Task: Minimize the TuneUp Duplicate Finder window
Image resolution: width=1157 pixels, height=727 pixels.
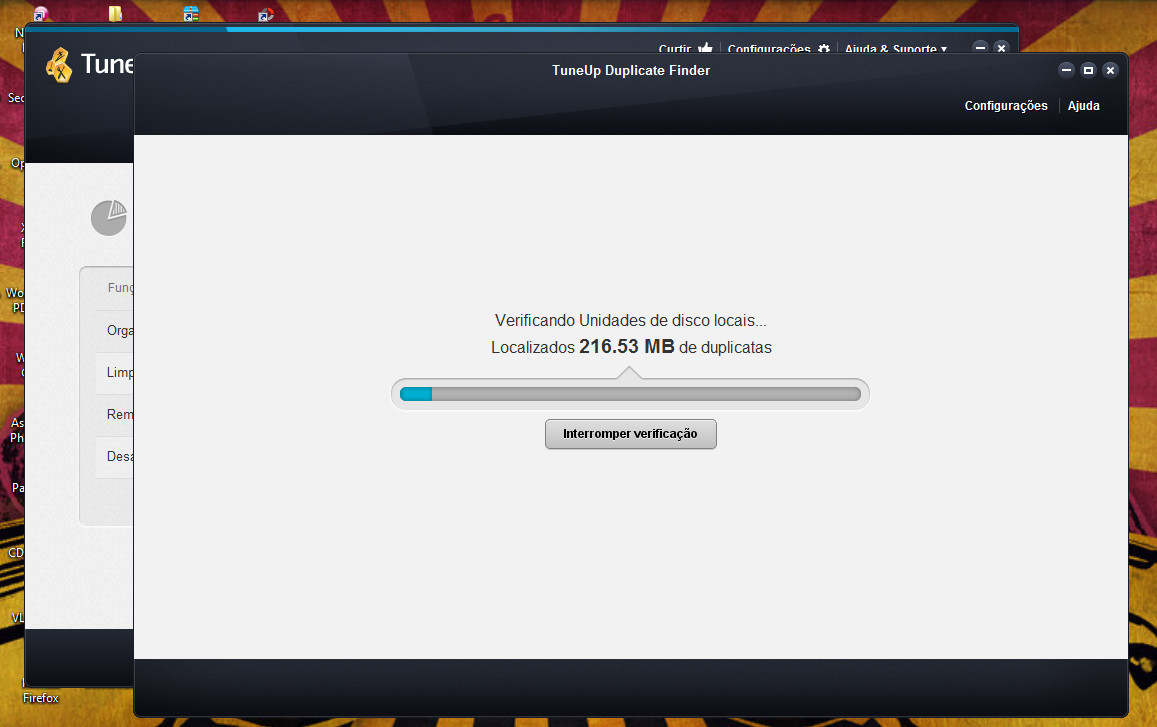Action: tap(1066, 70)
